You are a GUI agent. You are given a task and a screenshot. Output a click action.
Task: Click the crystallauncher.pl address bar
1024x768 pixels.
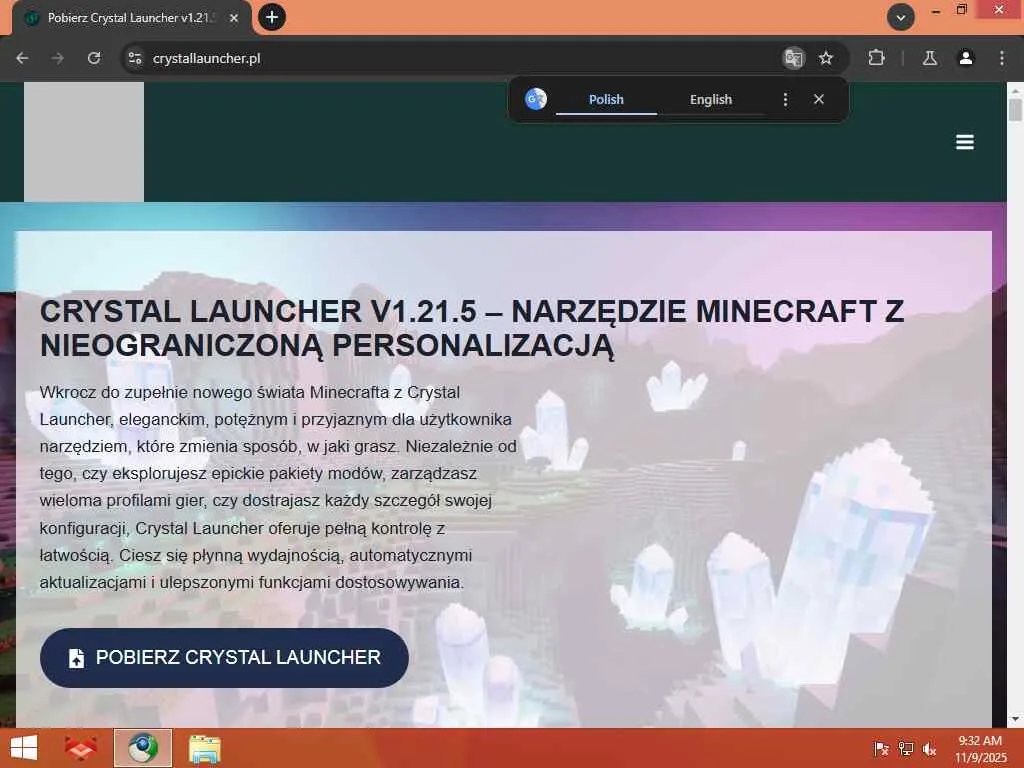(x=457, y=58)
